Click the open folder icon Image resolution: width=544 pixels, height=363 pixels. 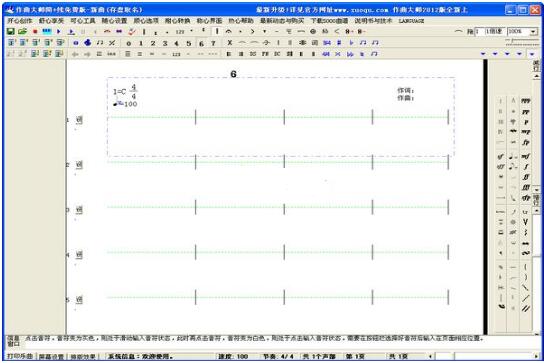tap(23, 32)
